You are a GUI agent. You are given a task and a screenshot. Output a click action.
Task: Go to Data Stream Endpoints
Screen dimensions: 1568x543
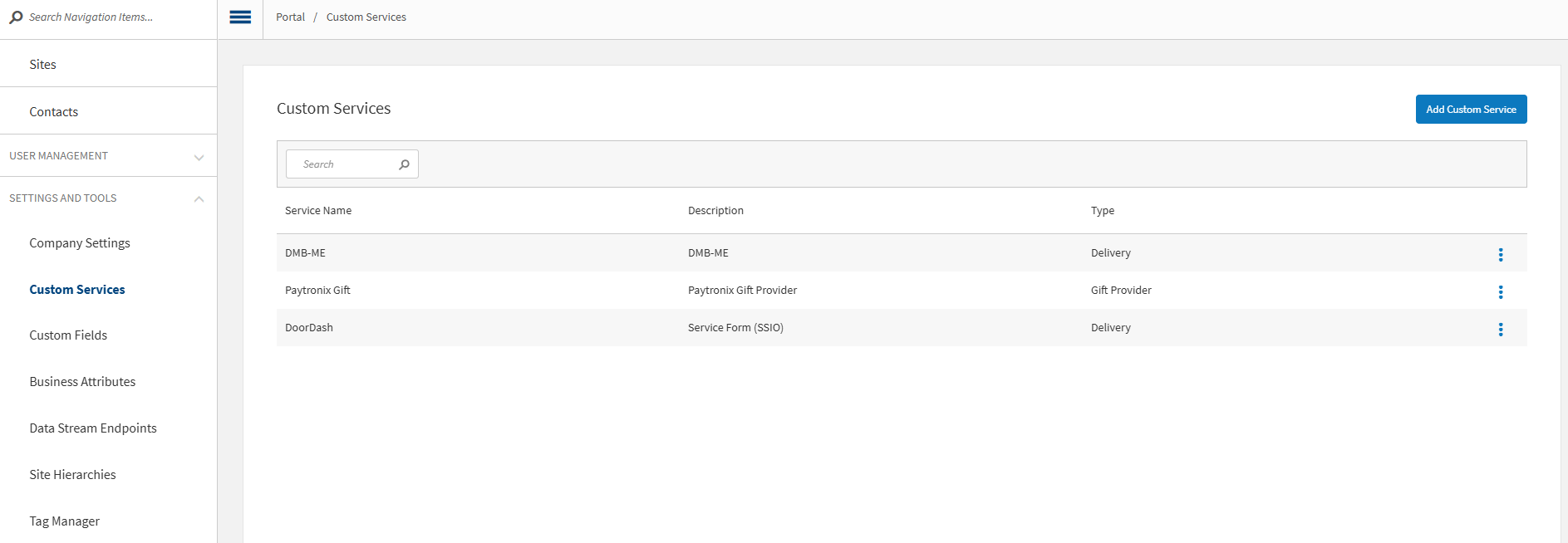pyautogui.click(x=93, y=428)
